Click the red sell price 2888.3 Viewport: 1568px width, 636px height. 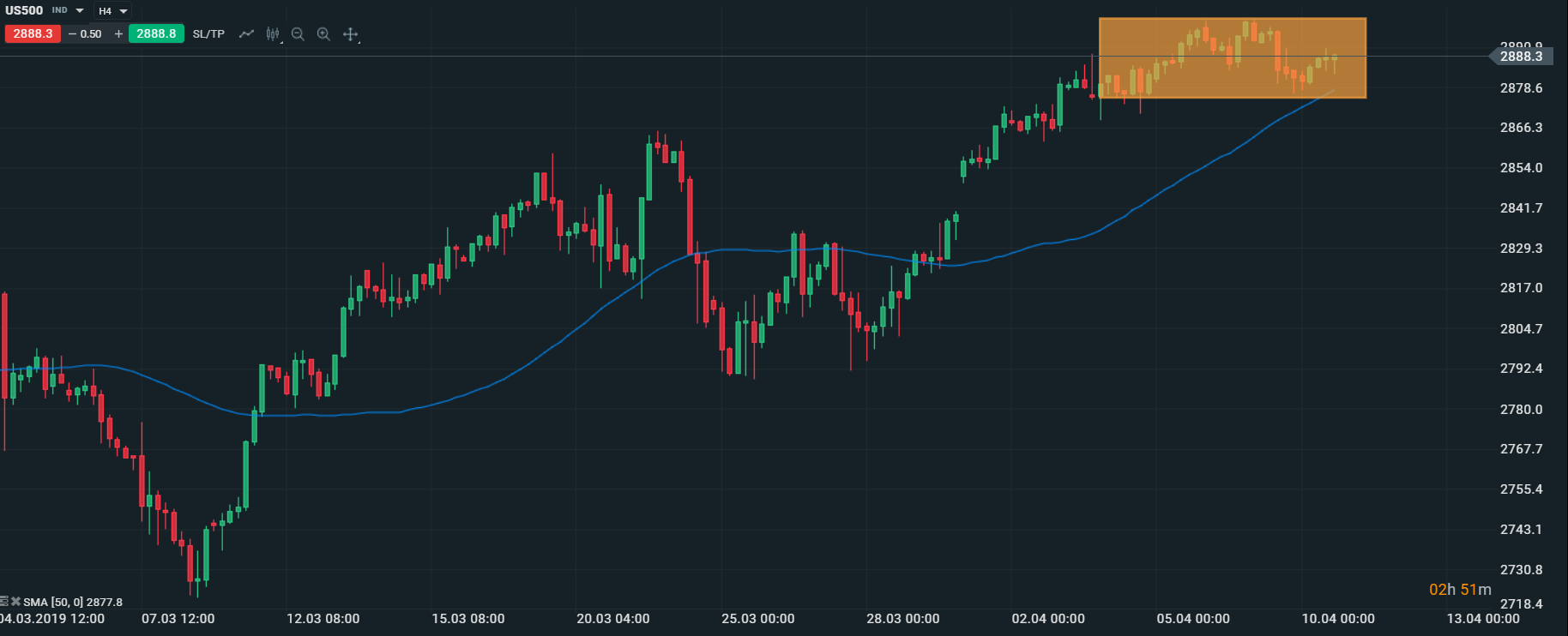pos(33,34)
